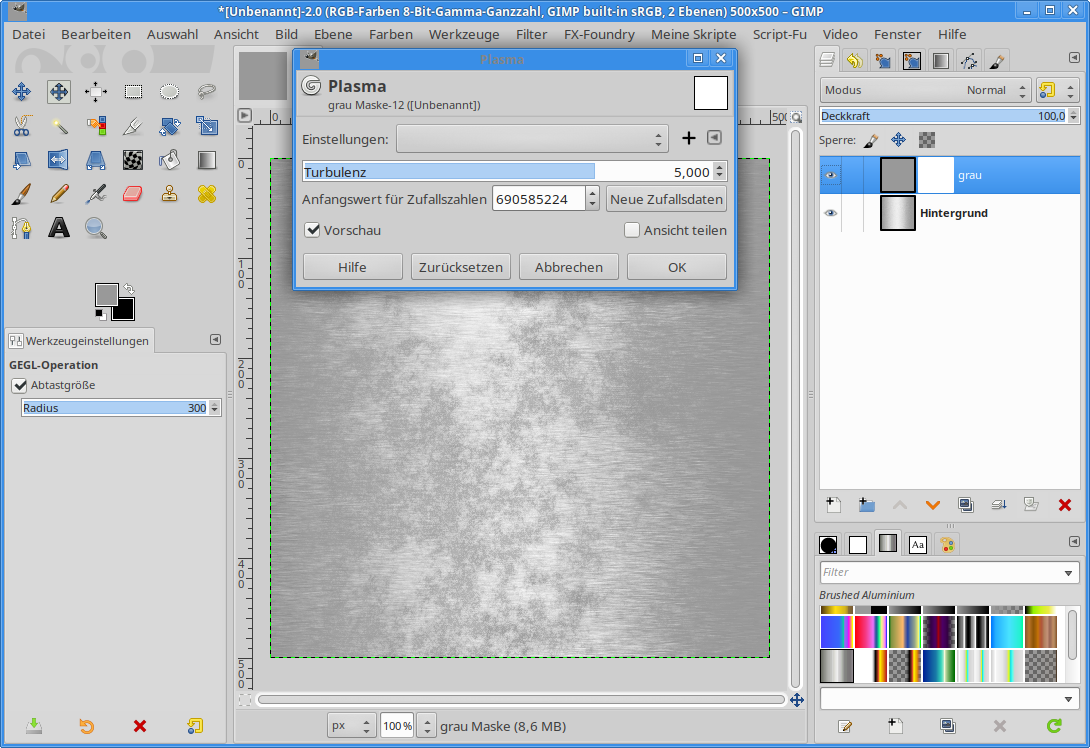The image size is (1090, 748).
Task: Select the Zoom magnifier tool
Action: pyautogui.click(x=95, y=228)
